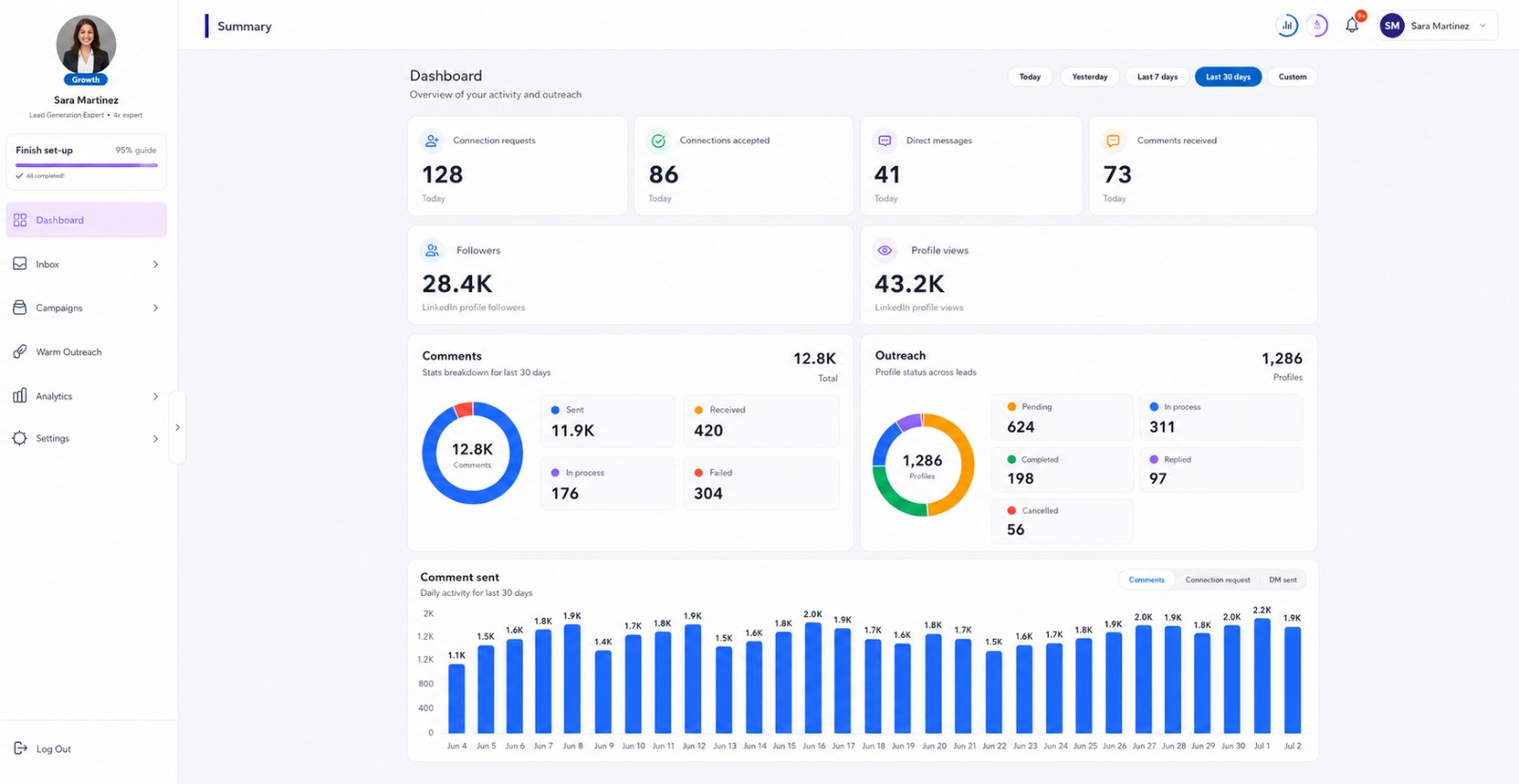Select the Yesterday date filter
Image resolution: width=1519 pixels, height=784 pixels.
pyautogui.click(x=1090, y=77)
